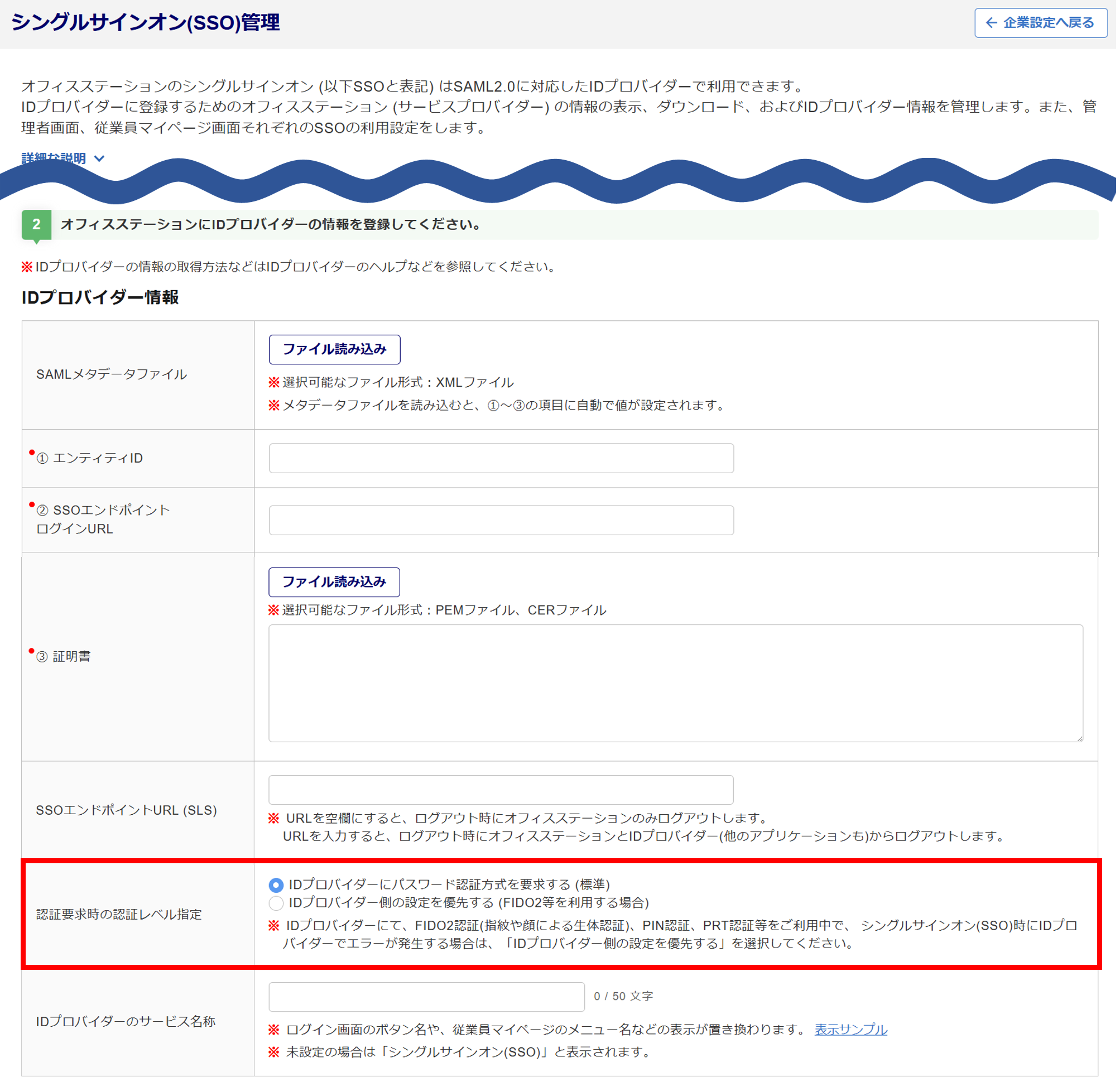The width and height of the screenshot is (1120, 1082).
Task: Focus the SSOエンドポイント ログインURL input field
Action: point(501,520)
